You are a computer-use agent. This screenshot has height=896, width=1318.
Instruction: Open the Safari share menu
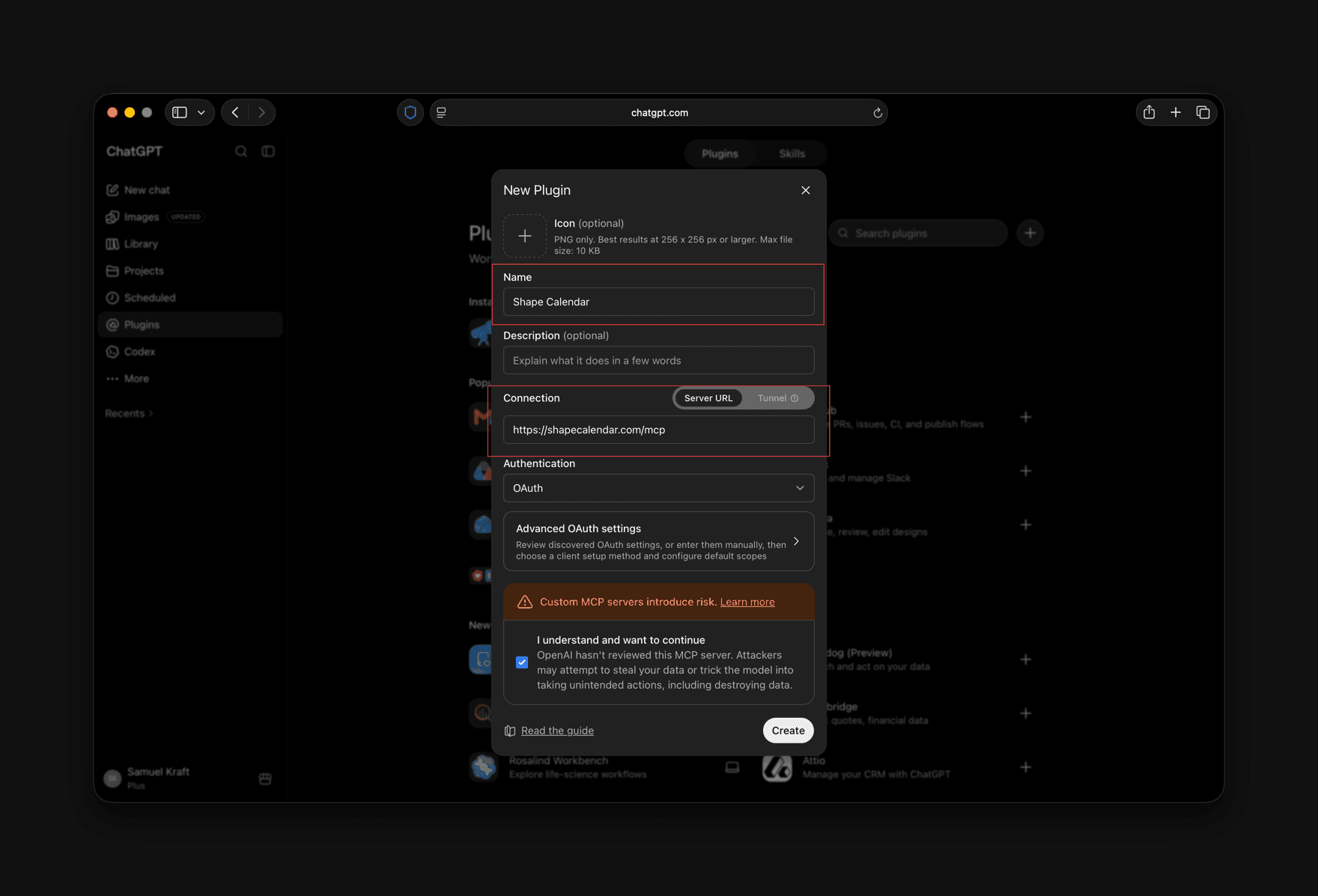coord(1149,112)
